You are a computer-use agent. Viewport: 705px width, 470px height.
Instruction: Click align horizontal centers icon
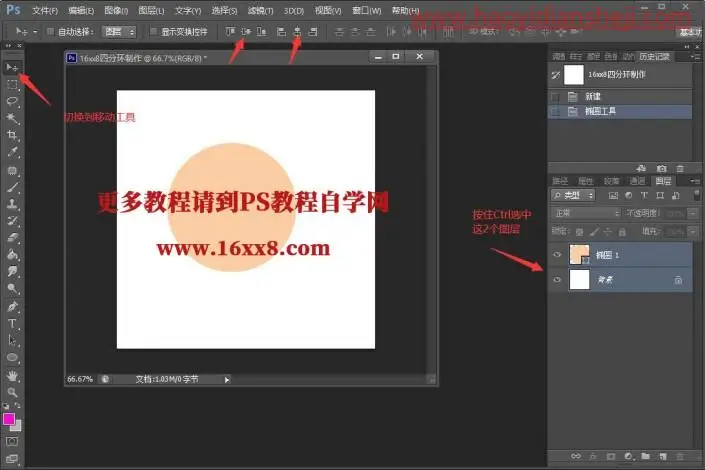pyautogui.click(x=297, y=31)
